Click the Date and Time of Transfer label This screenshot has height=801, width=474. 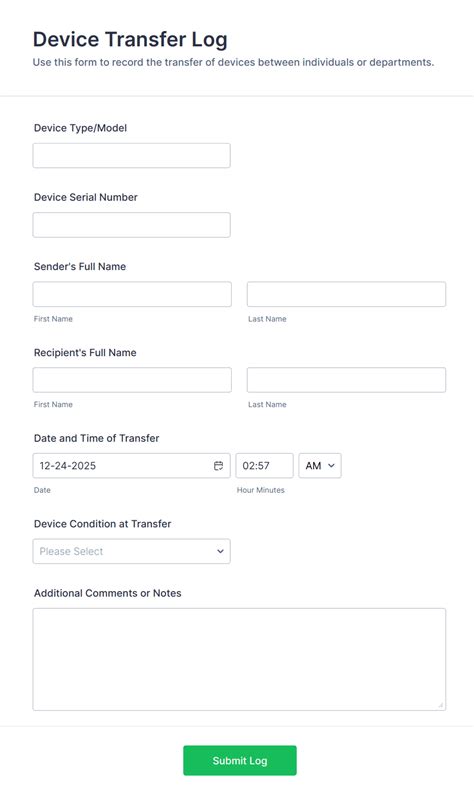(97, 438)
